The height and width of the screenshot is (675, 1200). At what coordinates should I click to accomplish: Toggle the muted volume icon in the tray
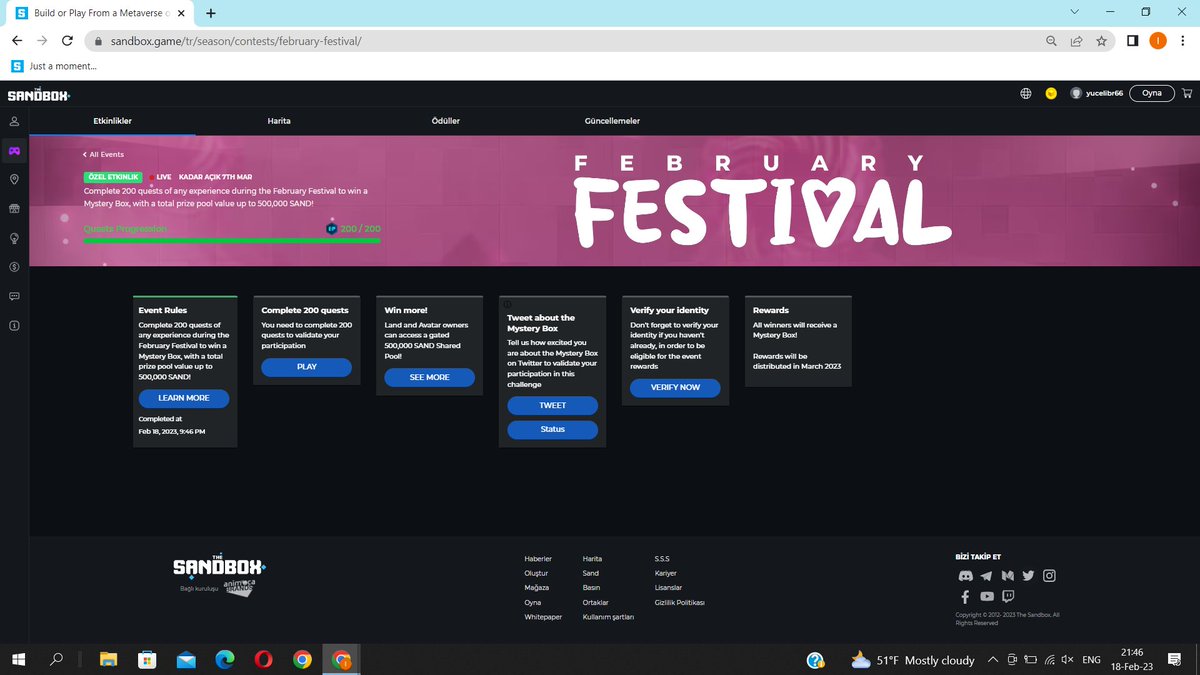click(x=1068, y=660)
